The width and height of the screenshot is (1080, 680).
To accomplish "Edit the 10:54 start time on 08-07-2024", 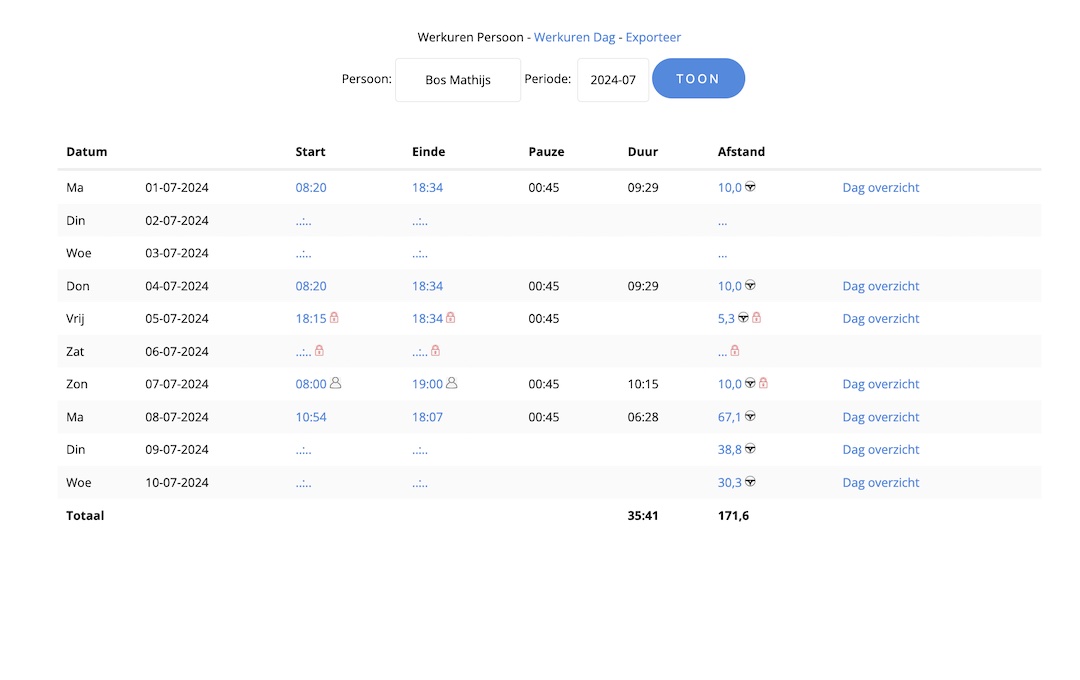I will pyautogui.click(x=311, y=417).
